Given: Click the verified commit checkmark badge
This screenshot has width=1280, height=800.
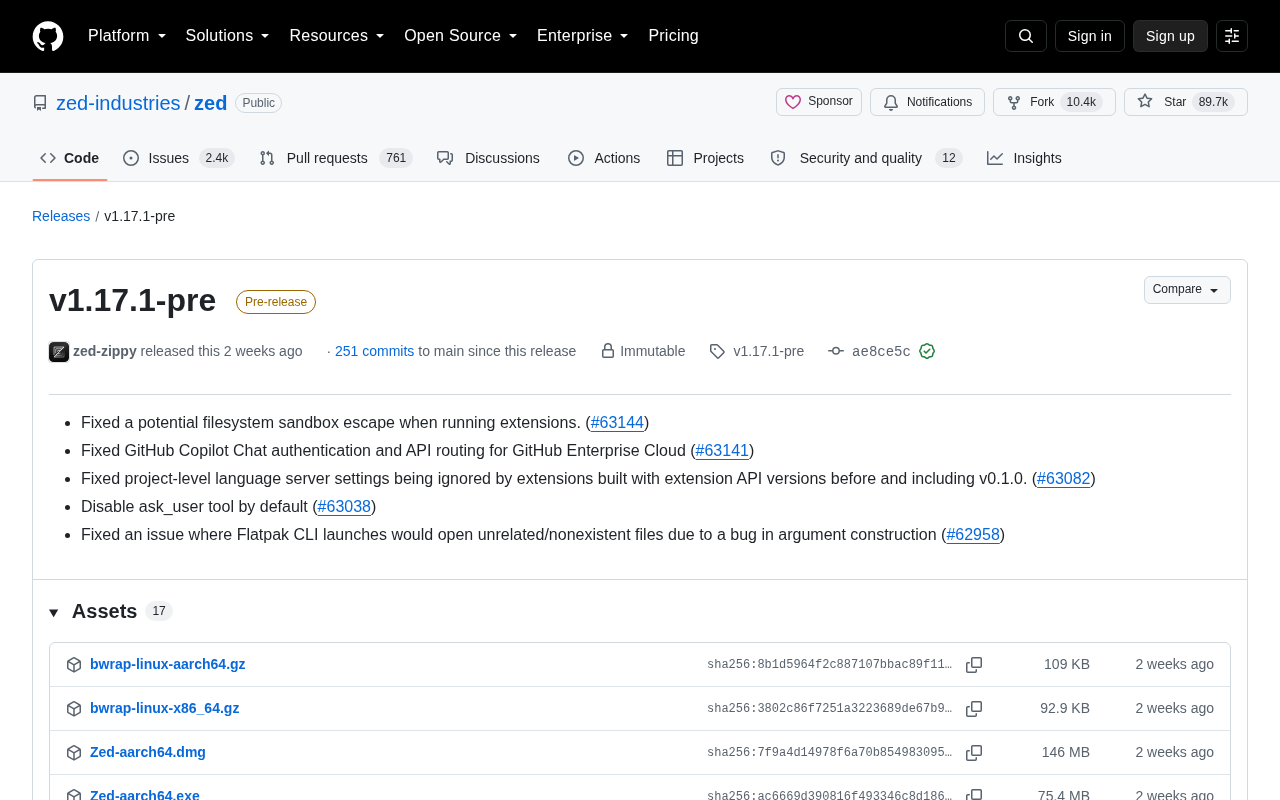Looking at the screenshot, I should 927,351.
